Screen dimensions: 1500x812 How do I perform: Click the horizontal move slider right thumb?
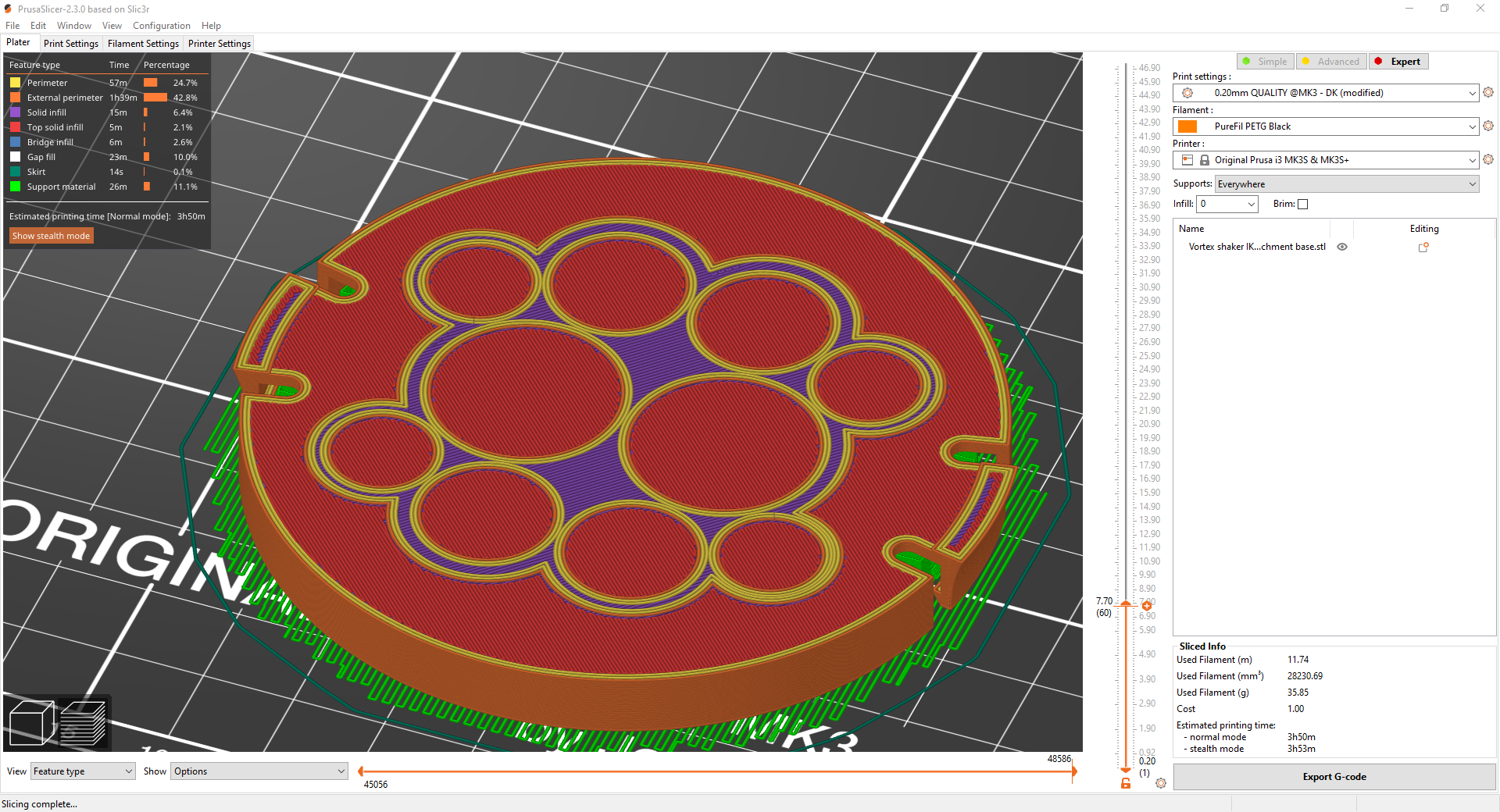pos(1074,771)
